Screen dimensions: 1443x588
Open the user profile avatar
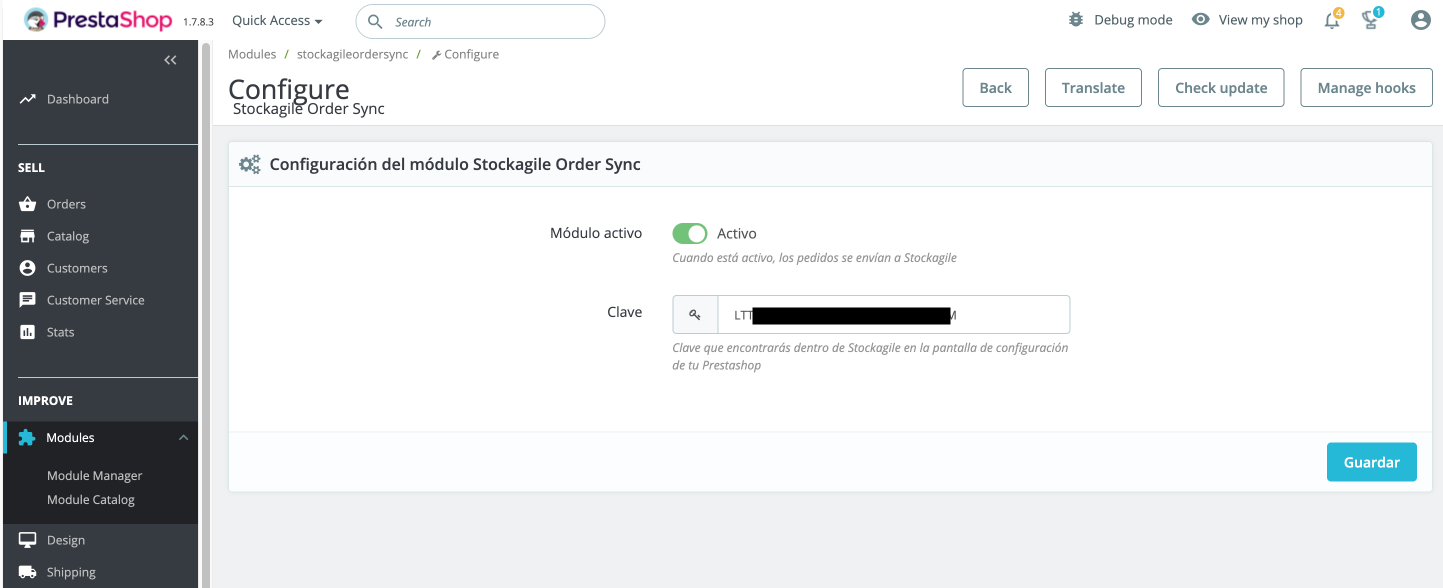[x=1421, y=20]
